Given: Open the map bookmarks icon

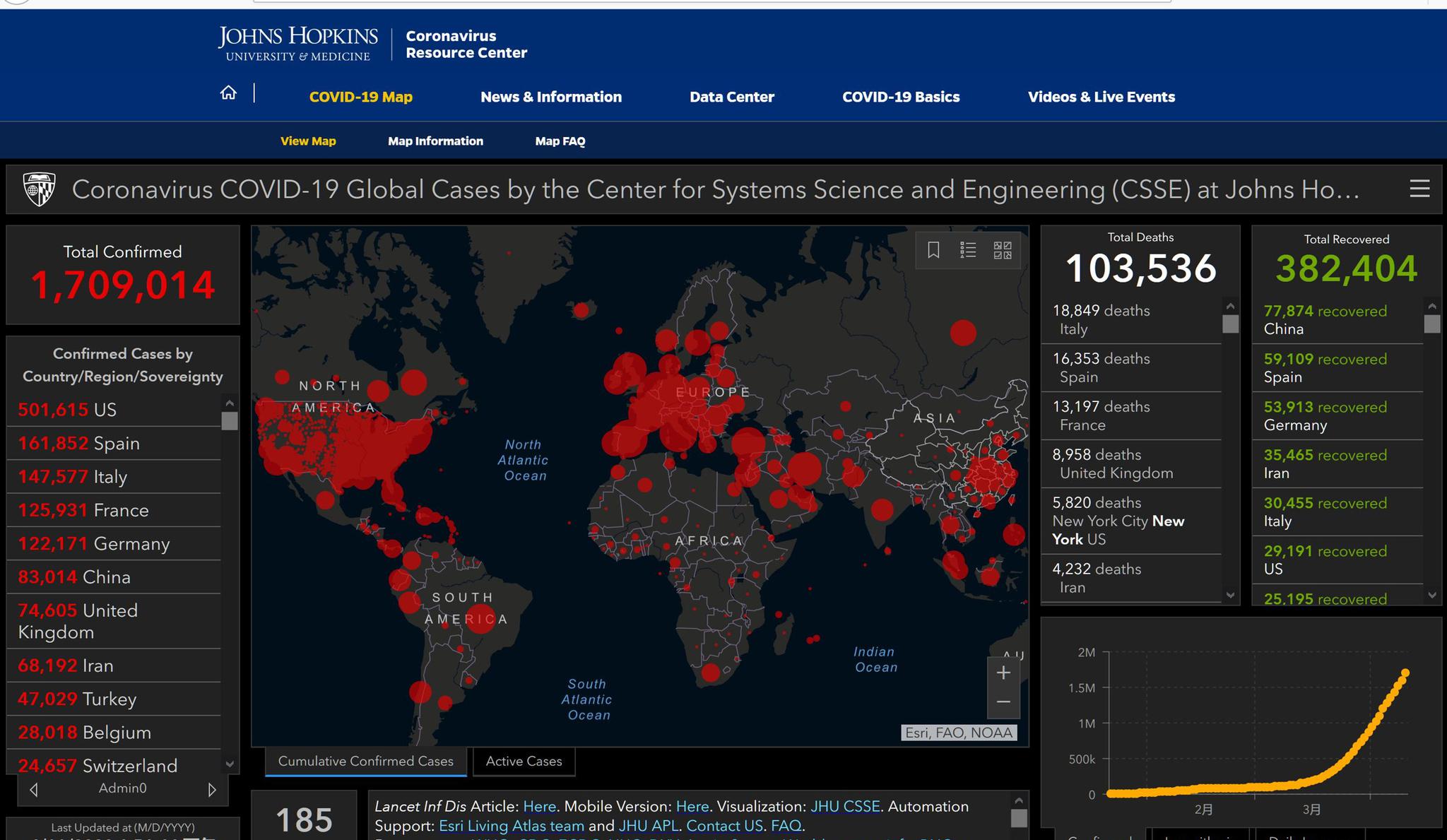Looking at the screenshot, I should click(933, 250).
